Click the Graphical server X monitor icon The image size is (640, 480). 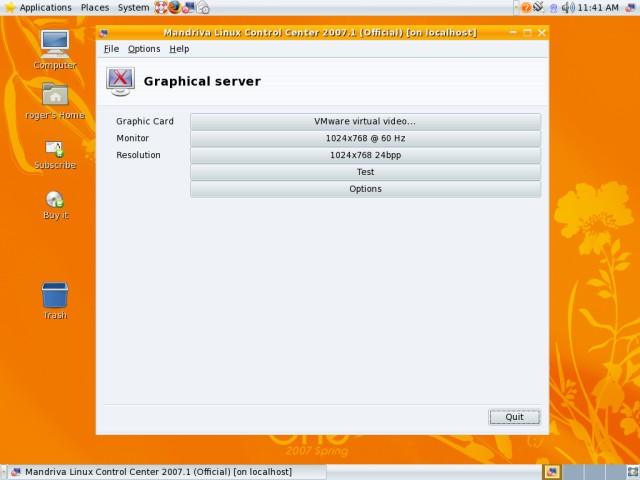[x=120, y=81]
